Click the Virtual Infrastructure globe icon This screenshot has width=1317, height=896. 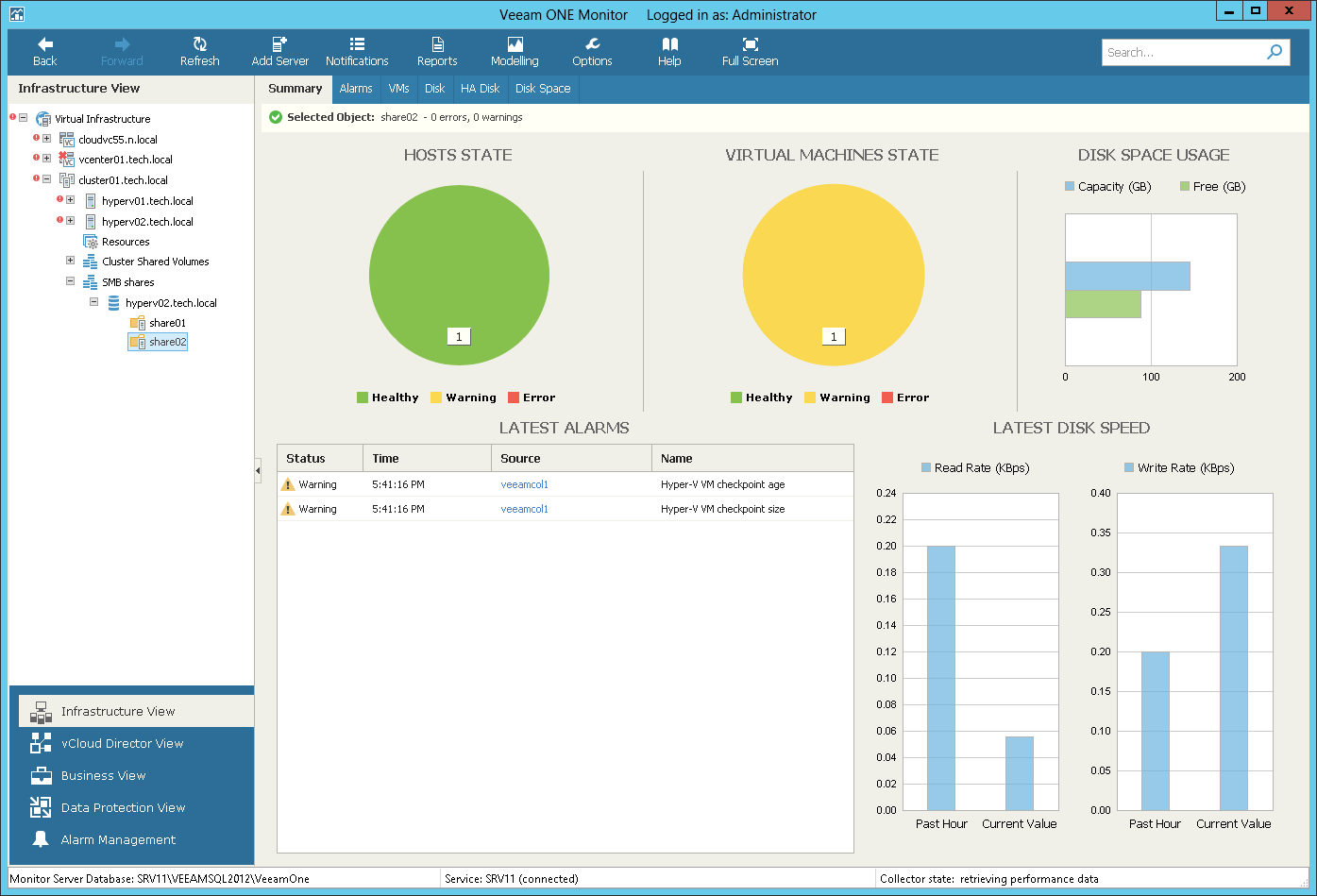coord(43,119)
